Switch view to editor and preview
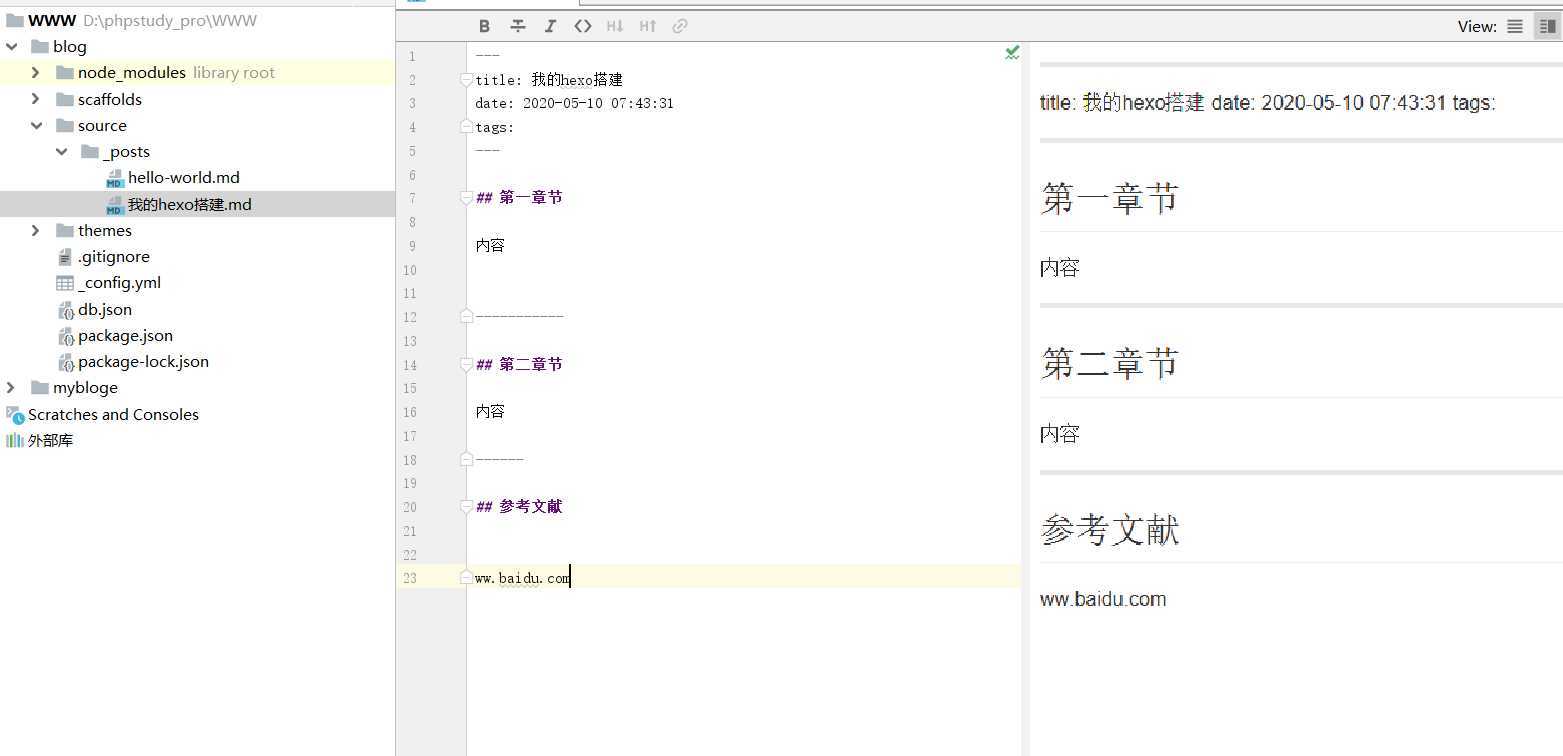 [1547, 26]
